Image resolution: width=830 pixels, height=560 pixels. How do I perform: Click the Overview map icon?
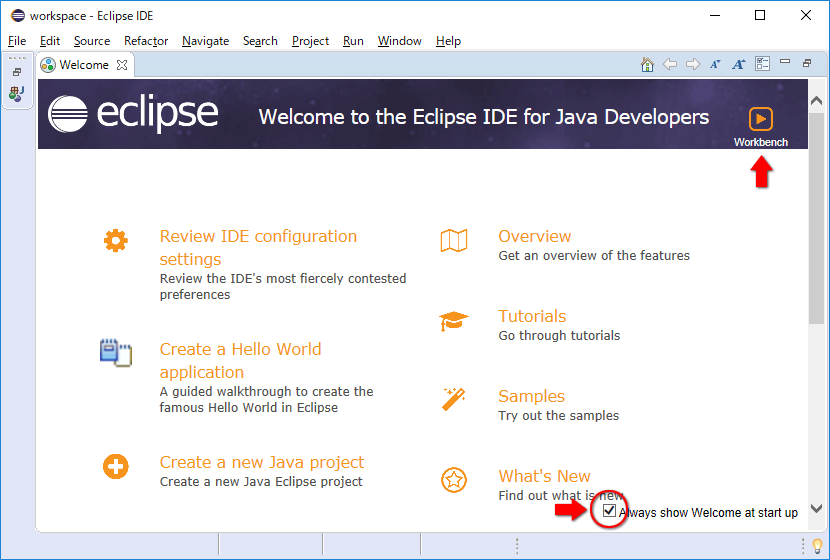[x=454, y=241]
